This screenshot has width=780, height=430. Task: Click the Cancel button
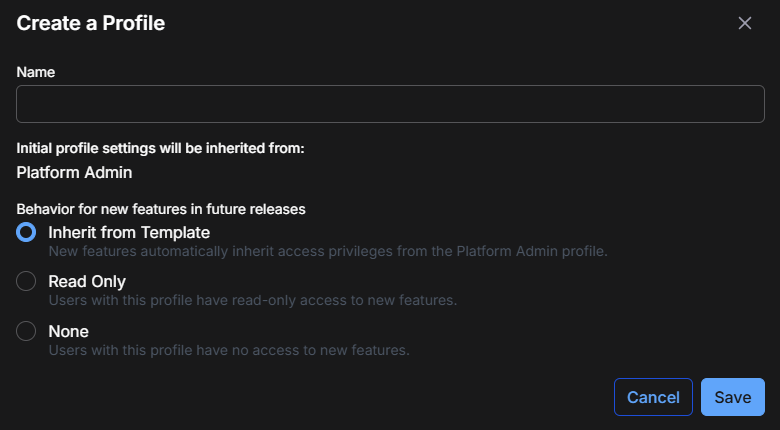653,397
